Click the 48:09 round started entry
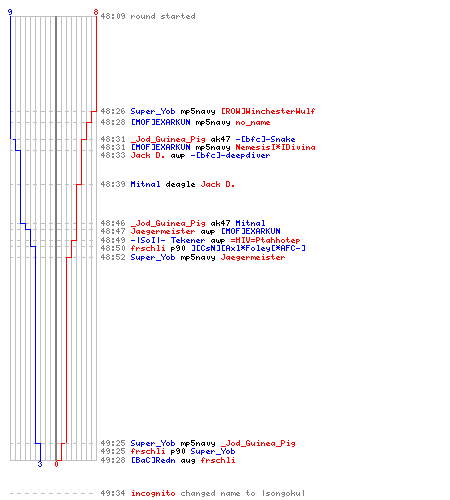450x500 pixels. pos(148,16)
